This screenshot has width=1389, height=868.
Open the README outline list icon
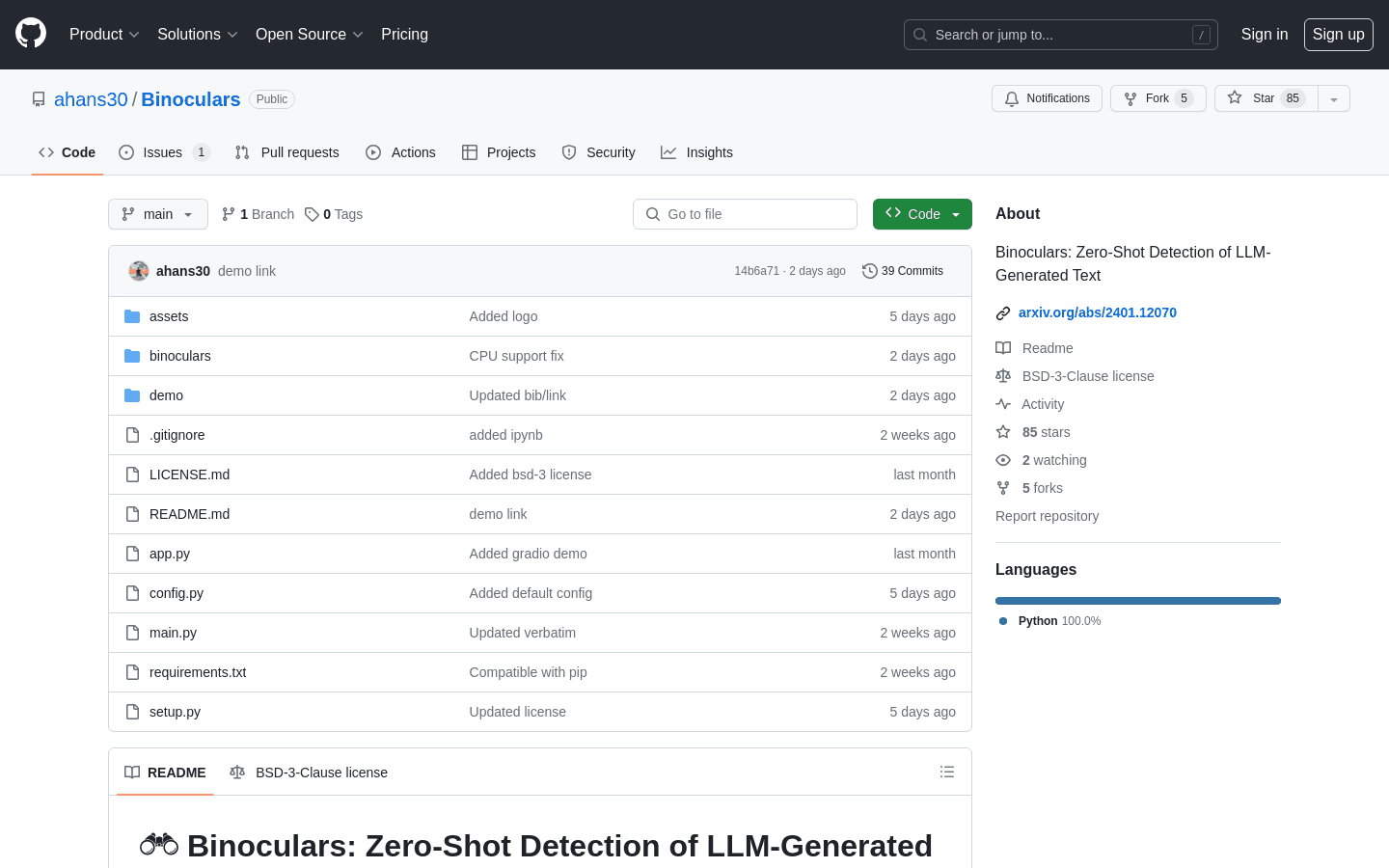pos(947,773)
